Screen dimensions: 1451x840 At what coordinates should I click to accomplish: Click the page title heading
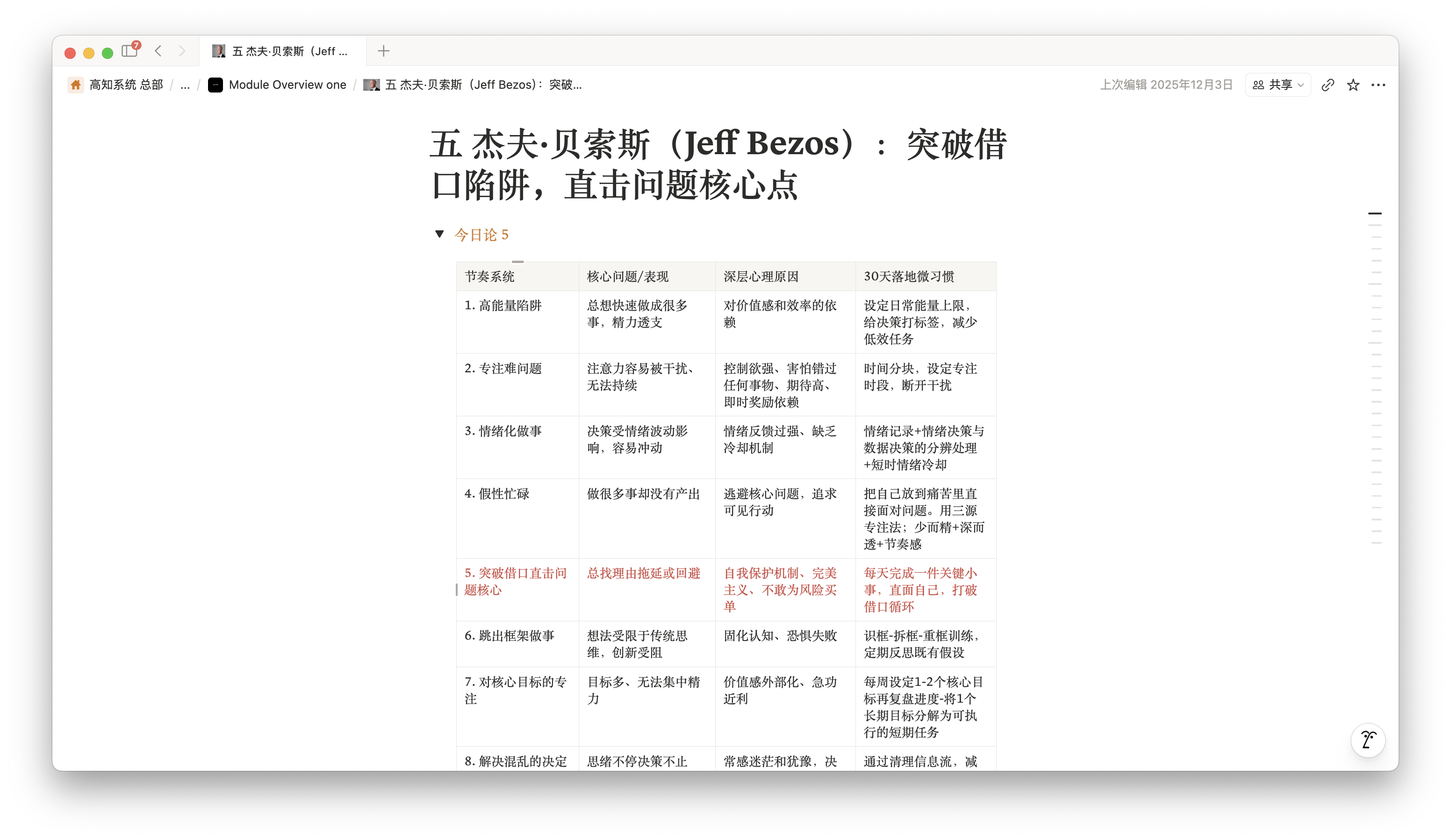pyautogui.click(x=718, y=164)
